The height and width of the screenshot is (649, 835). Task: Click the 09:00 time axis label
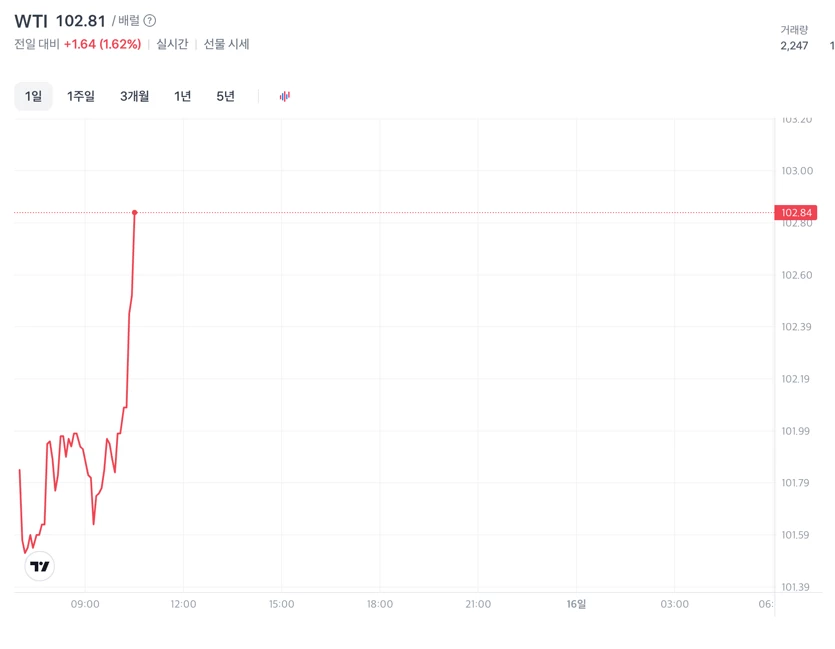[85, 604]
